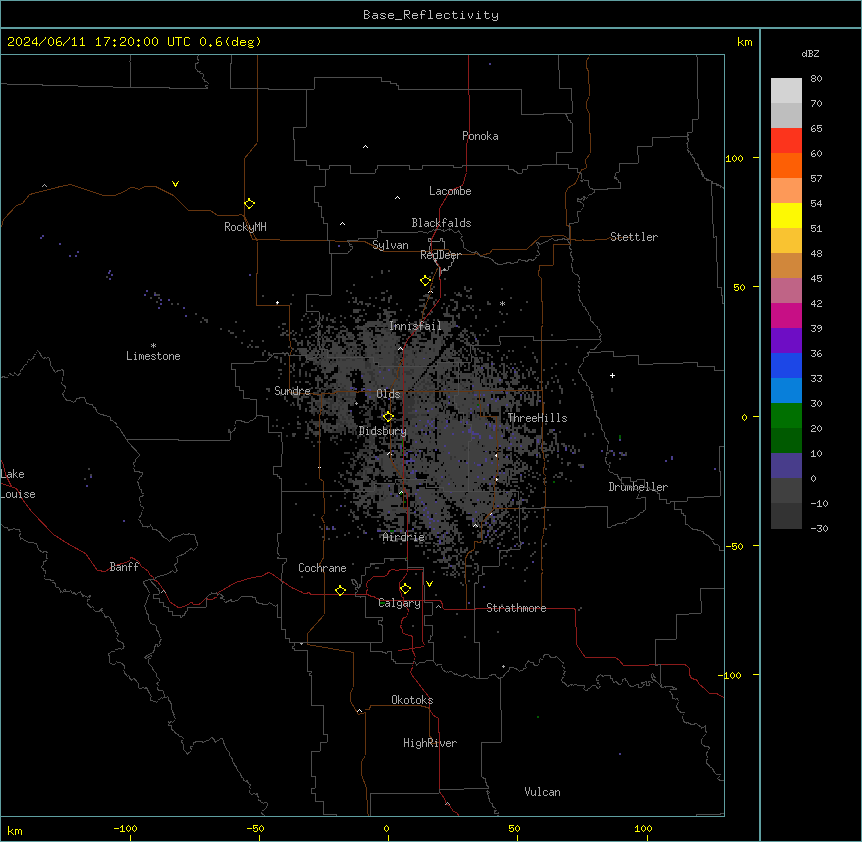
Task: Click the Banff label
Action: click(x=124, y=567)
